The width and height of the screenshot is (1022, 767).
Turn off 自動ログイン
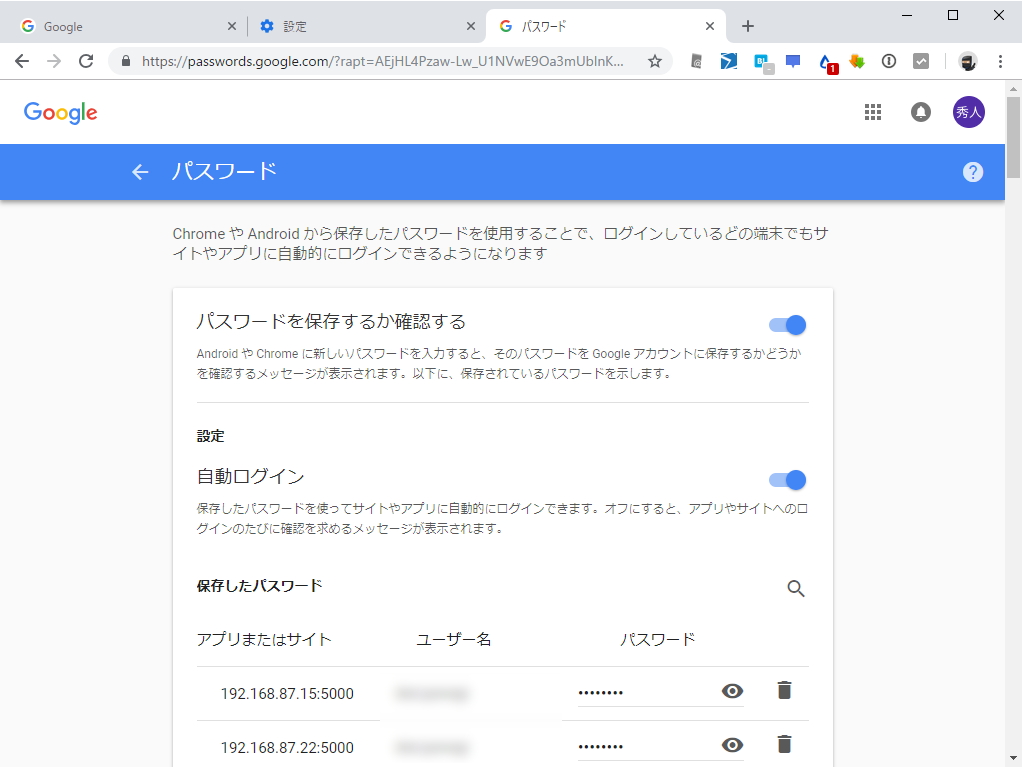pyautogui.click(x=788, y=480)
